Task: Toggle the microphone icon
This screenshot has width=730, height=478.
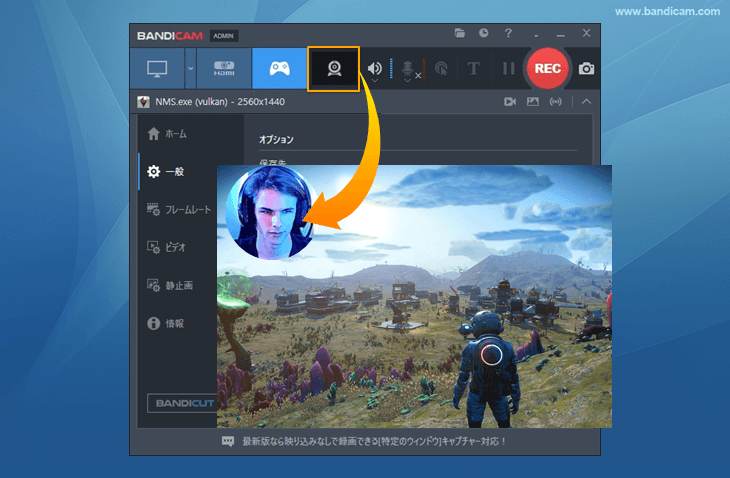Action: click(407, 68)
